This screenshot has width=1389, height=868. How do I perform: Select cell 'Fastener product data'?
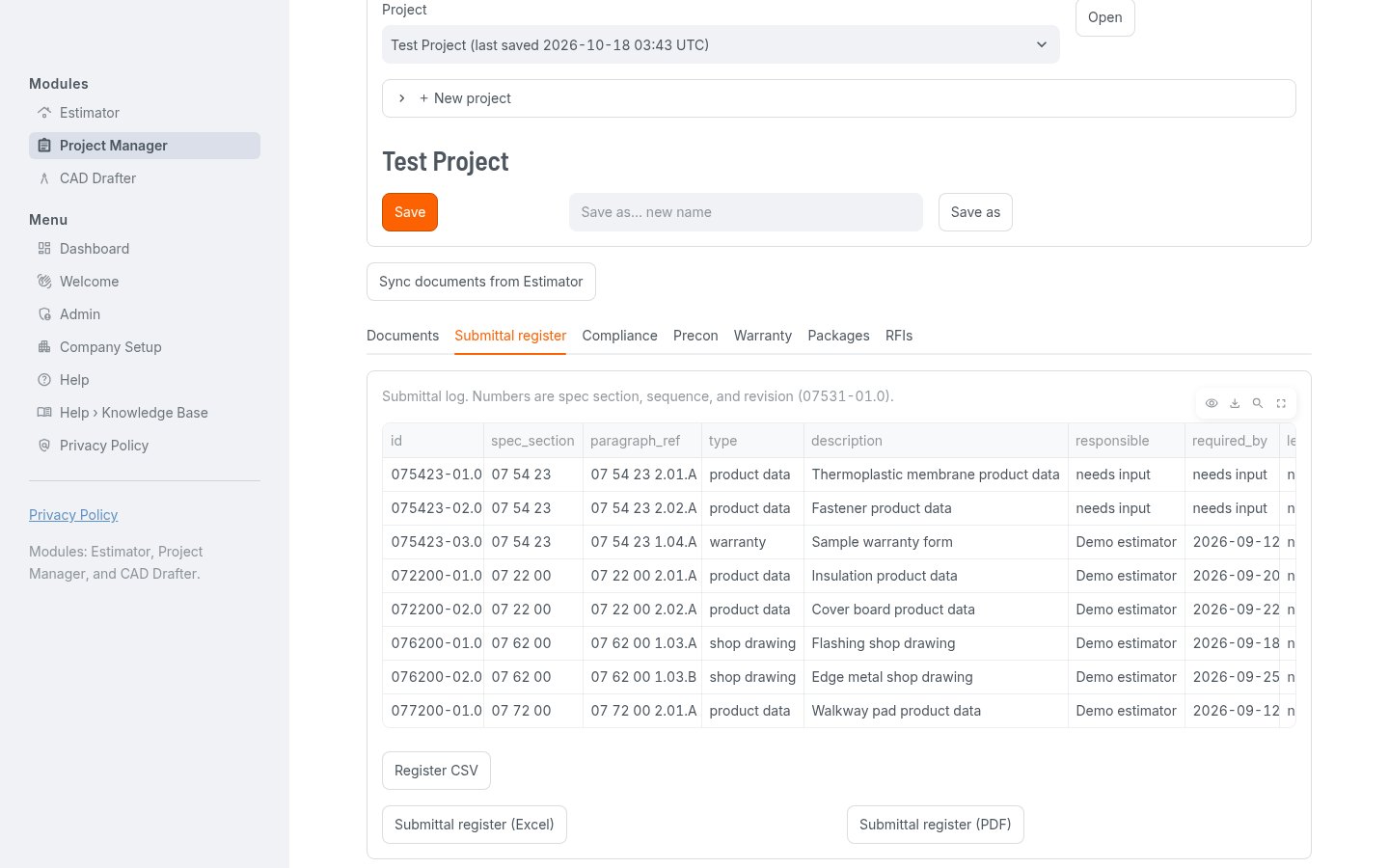point(936,508)
